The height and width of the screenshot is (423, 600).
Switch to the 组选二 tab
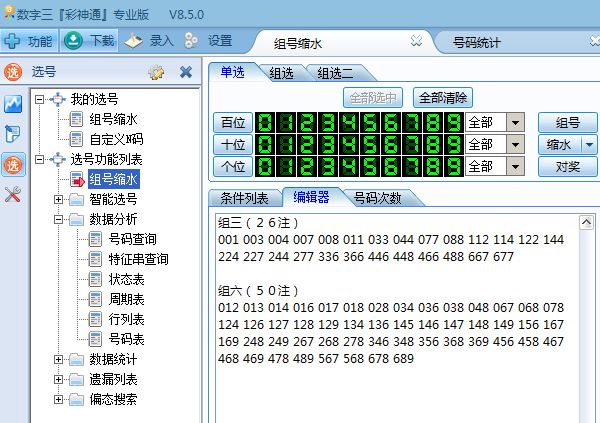(x=335, y=73)
